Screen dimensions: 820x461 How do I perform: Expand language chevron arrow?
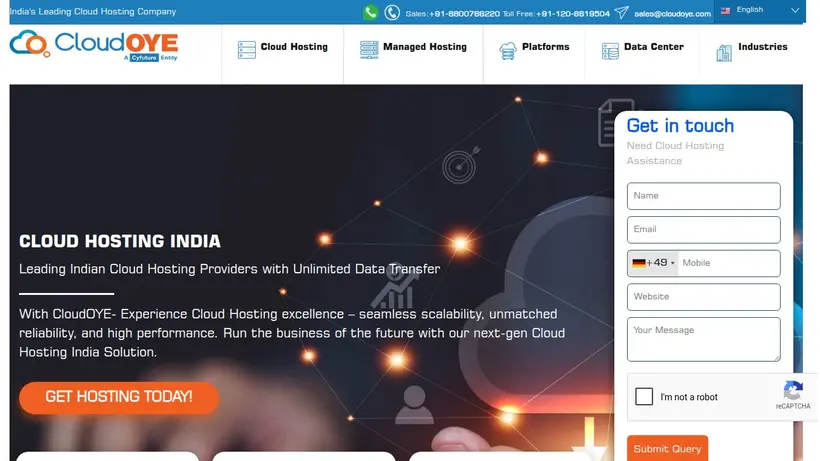pos(795,10)
